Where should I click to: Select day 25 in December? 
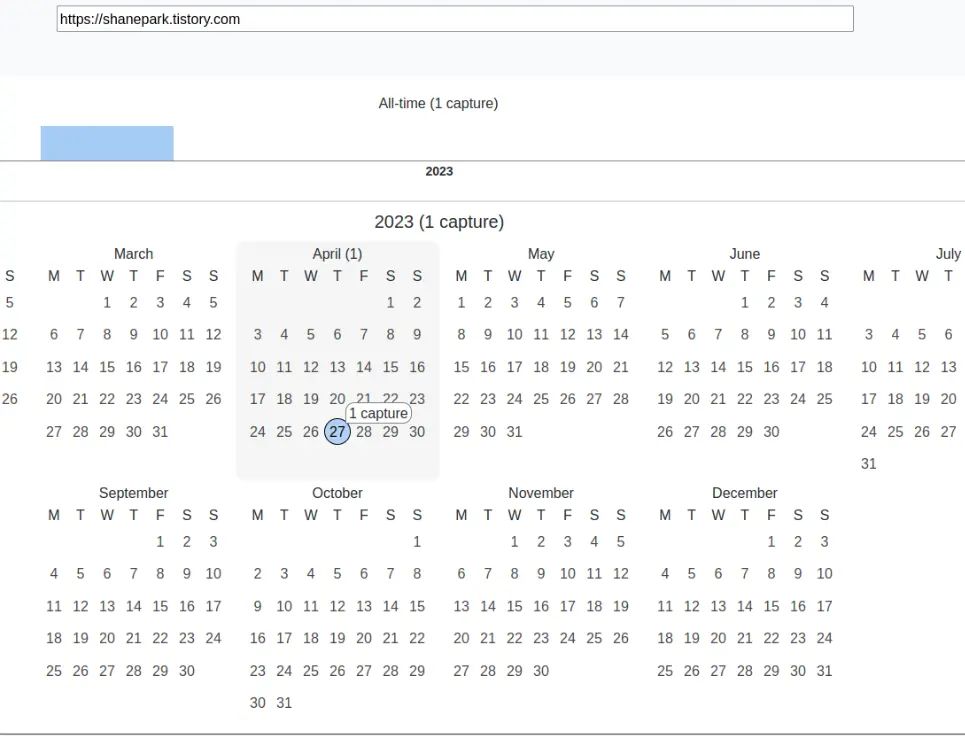click(665, 671)
